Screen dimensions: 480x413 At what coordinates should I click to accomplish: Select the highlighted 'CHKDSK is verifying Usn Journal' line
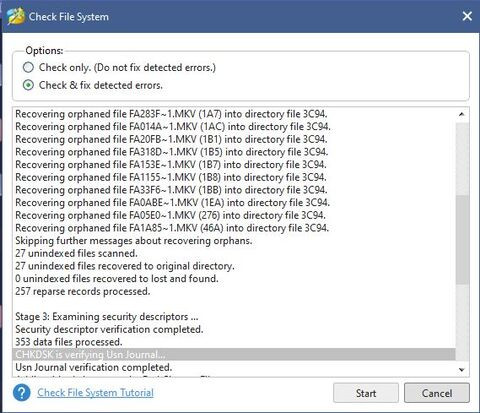click(234, 354)
